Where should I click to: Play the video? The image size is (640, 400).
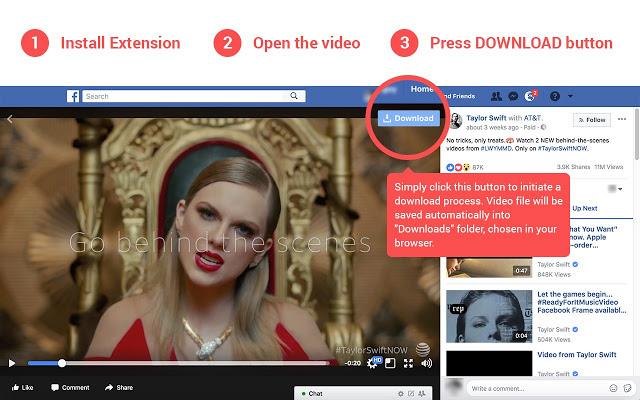click(12, 363)
